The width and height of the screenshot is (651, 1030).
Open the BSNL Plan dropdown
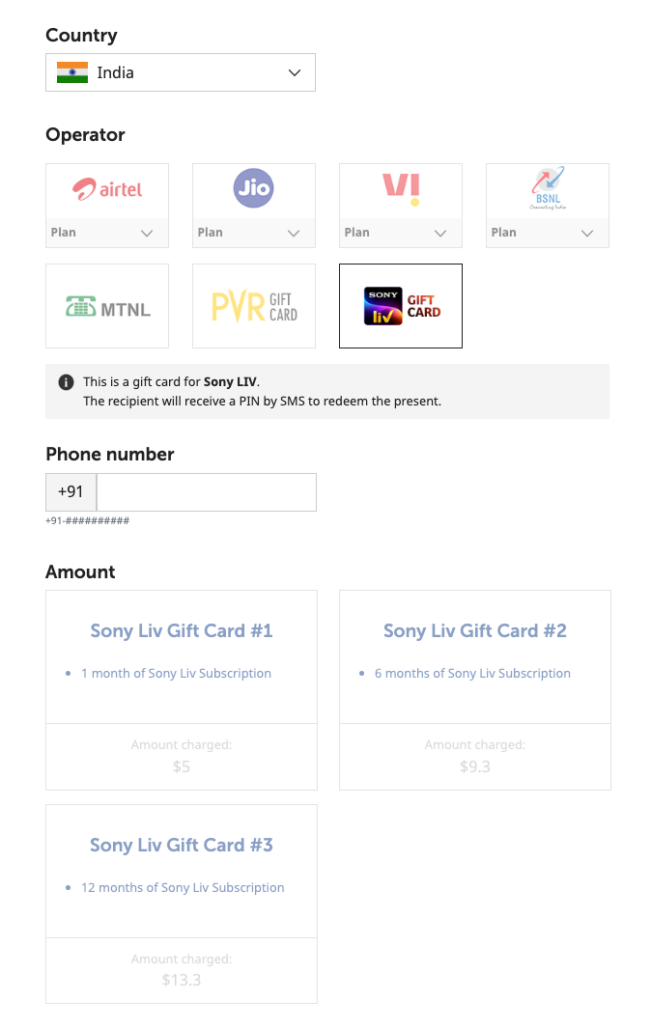click(548, 233)
